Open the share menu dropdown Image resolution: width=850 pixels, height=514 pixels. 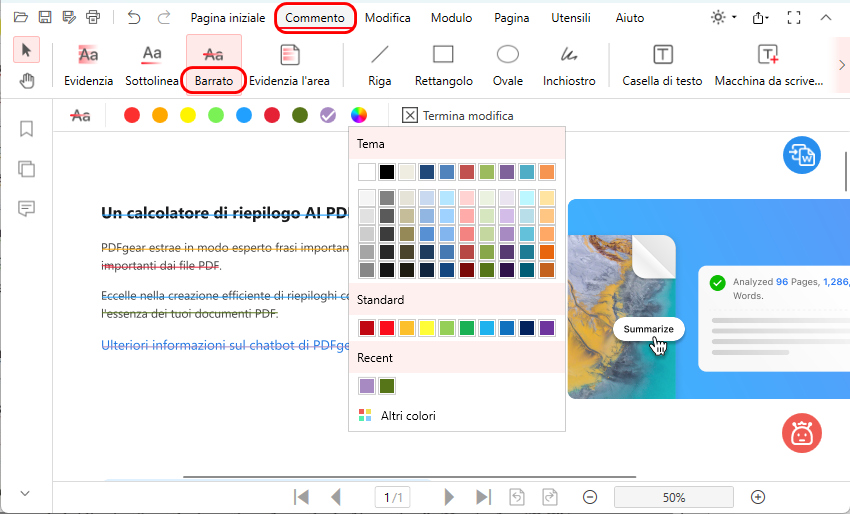coord(761,18)
